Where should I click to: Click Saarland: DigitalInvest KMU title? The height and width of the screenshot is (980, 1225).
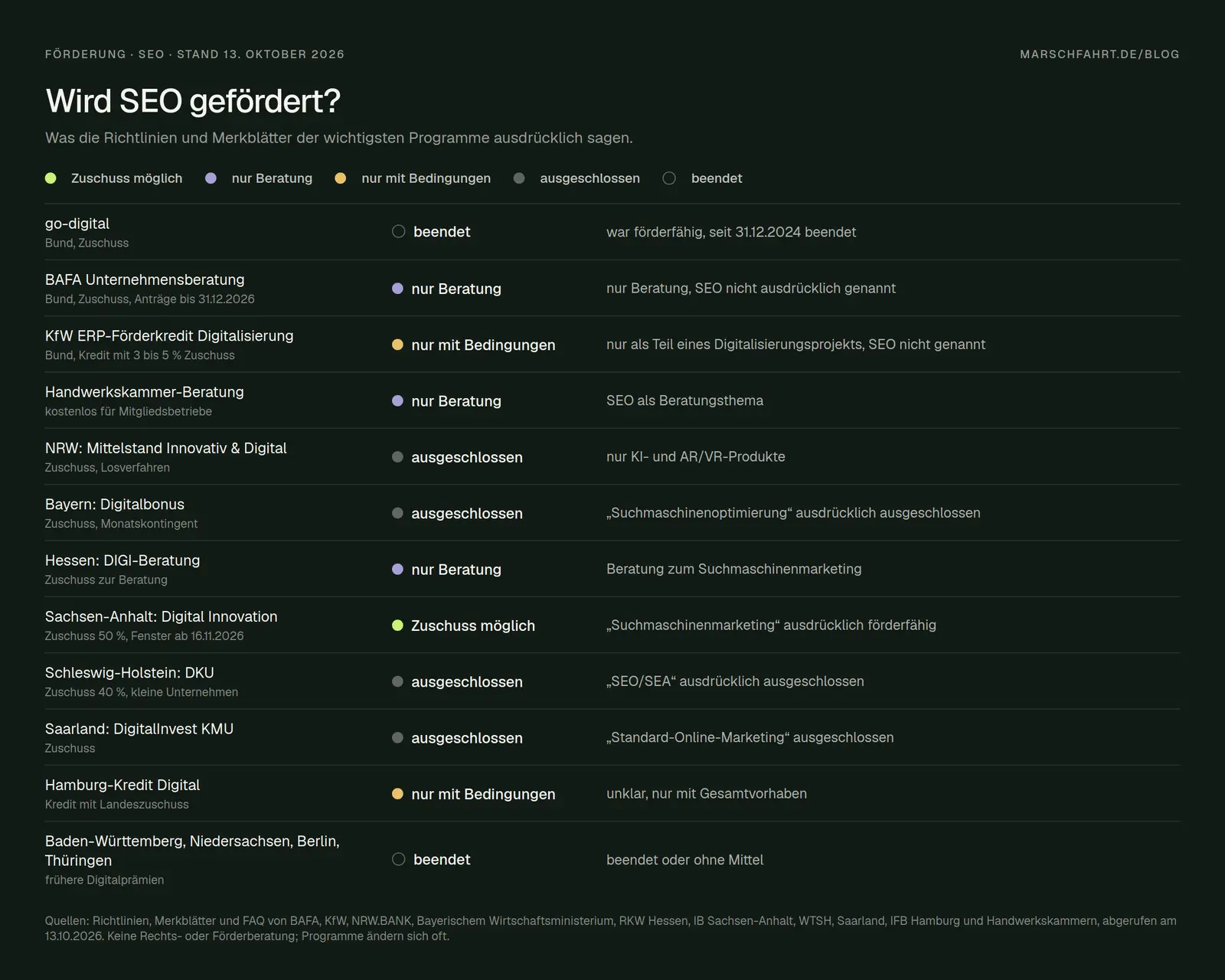[x=139, y=729]
